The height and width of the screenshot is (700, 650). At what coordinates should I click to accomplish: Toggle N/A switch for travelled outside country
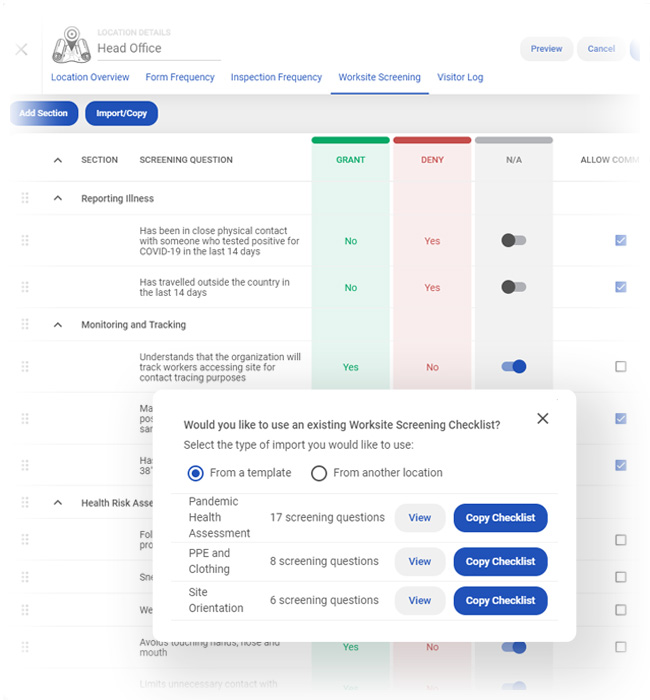tap(513, 287)
